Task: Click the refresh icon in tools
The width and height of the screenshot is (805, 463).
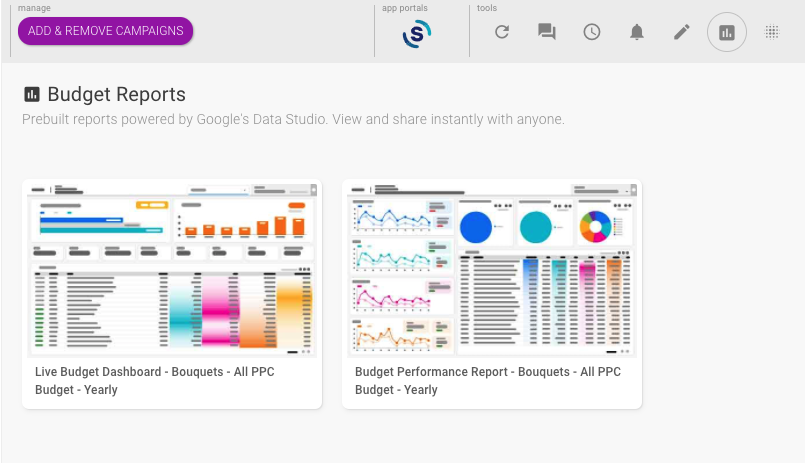Action: (502, 32)
